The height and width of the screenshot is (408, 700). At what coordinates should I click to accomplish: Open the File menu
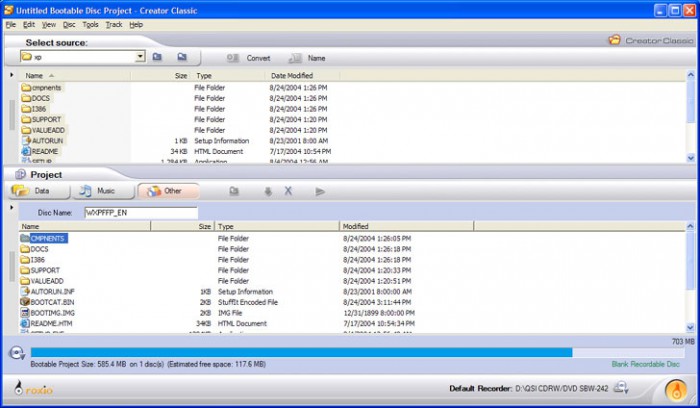11,25
